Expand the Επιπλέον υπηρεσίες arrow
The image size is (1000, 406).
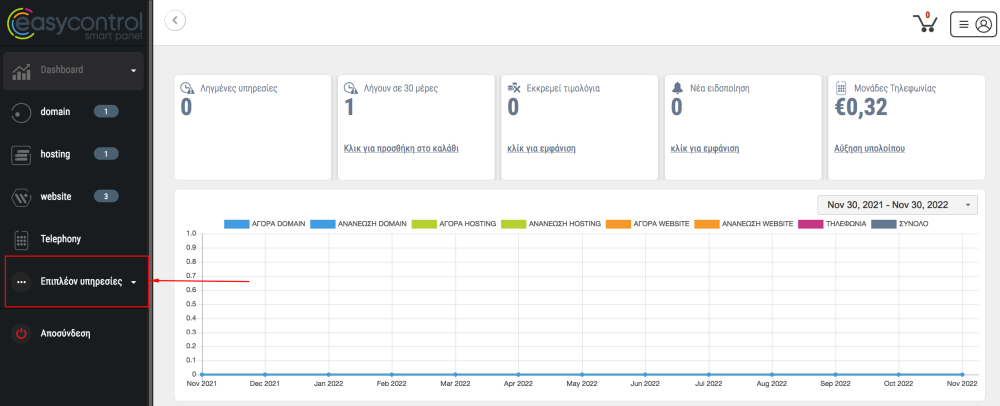(133, 282)
